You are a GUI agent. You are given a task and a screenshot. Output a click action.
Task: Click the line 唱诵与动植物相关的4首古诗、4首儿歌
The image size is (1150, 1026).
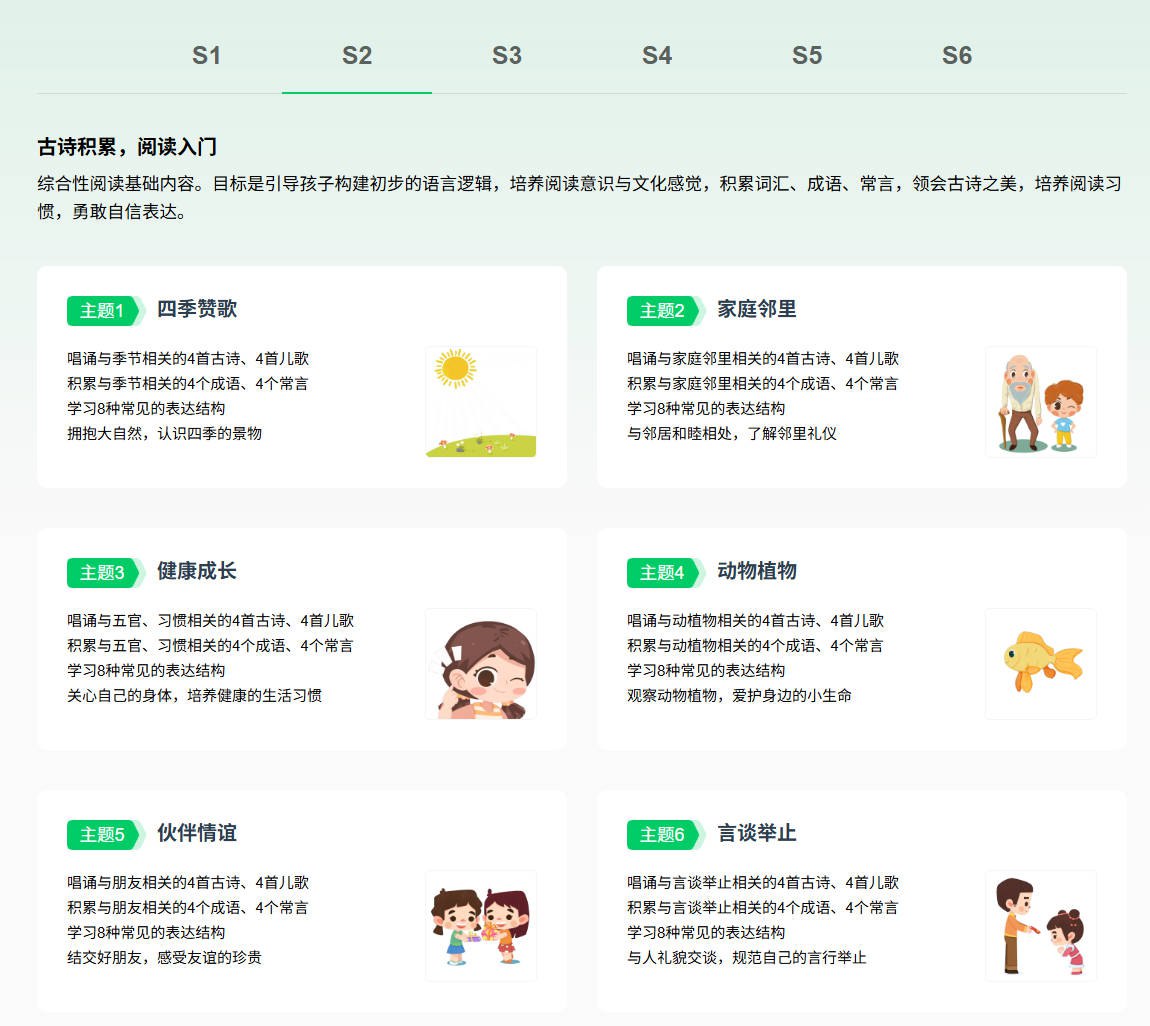tap(755, 620)
